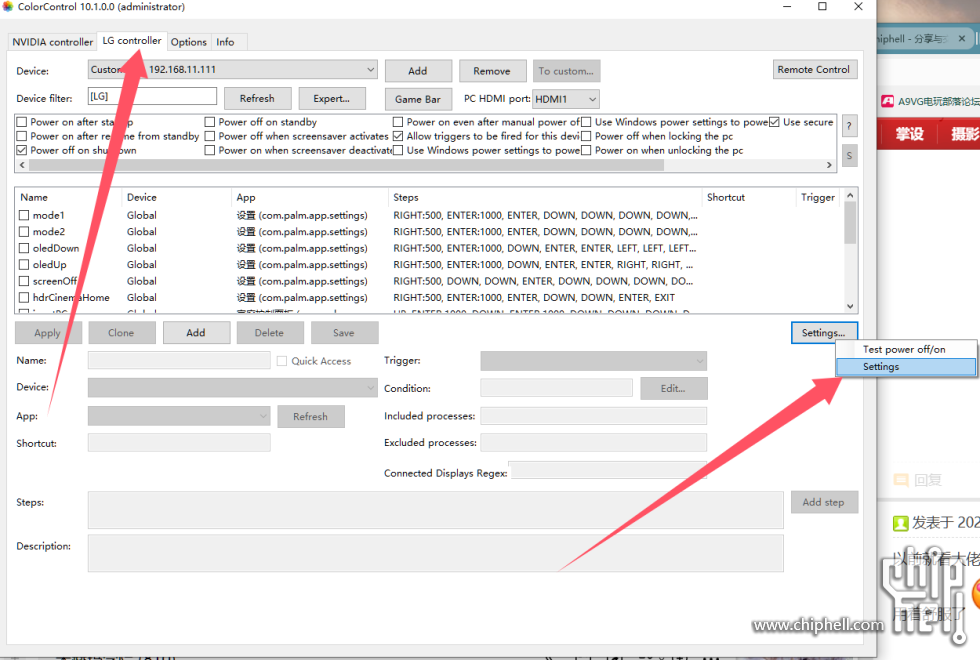980x660 pixels.
Task: Open the preset Device dropdown above App
Action: (x=232, y=388)
